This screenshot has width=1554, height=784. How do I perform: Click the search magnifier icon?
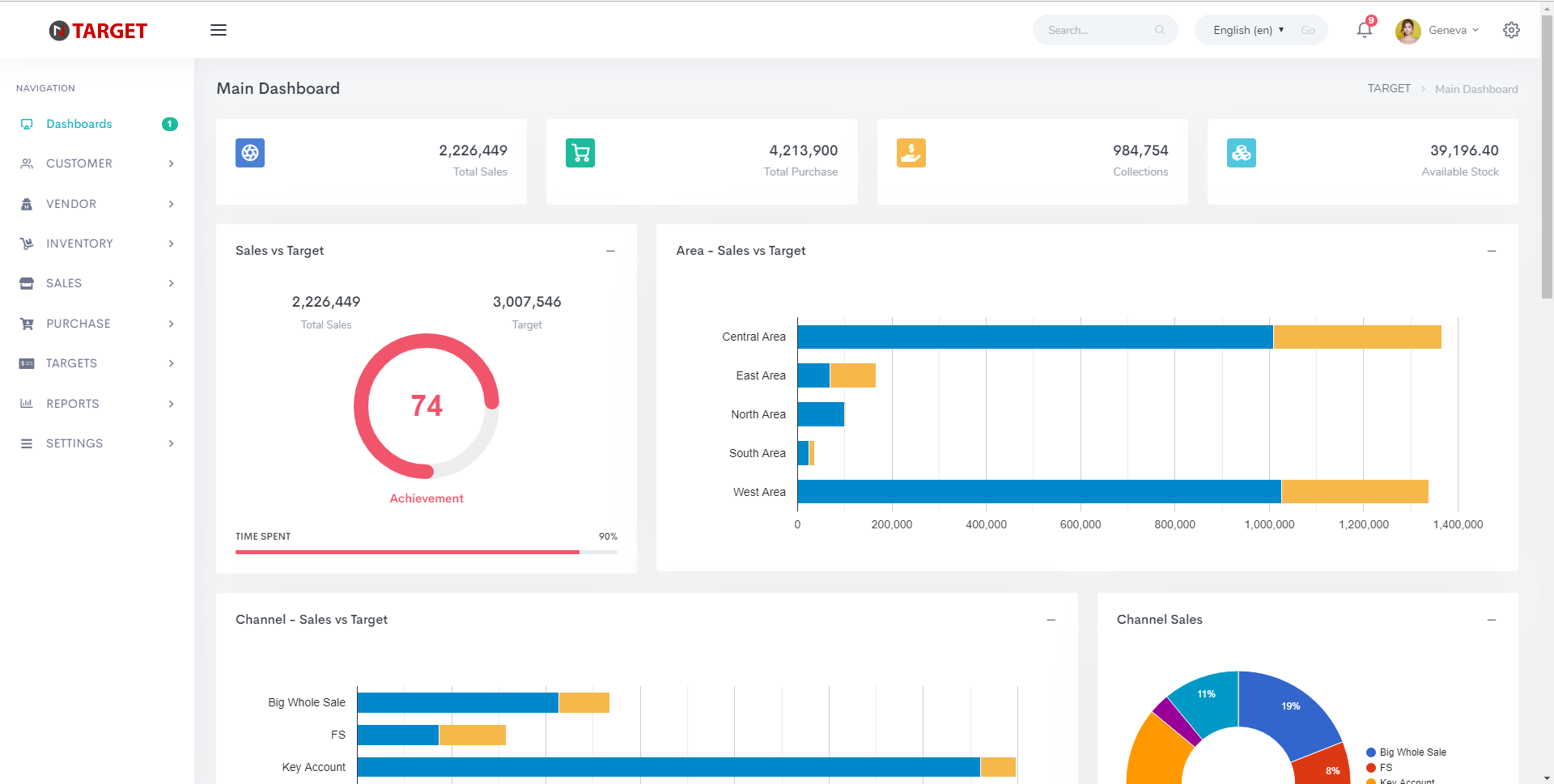point(1160,30)
